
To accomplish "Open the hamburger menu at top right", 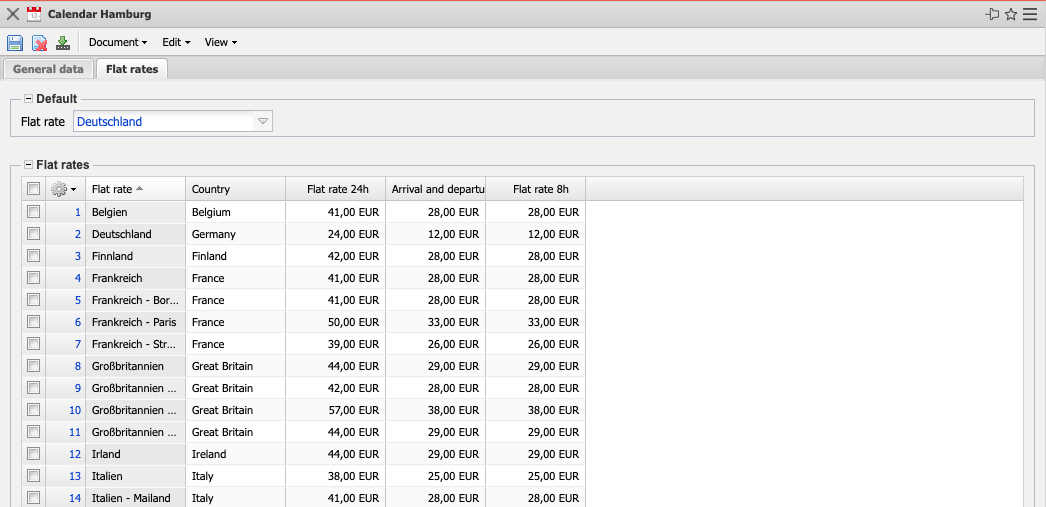I will pos(1030,14).
